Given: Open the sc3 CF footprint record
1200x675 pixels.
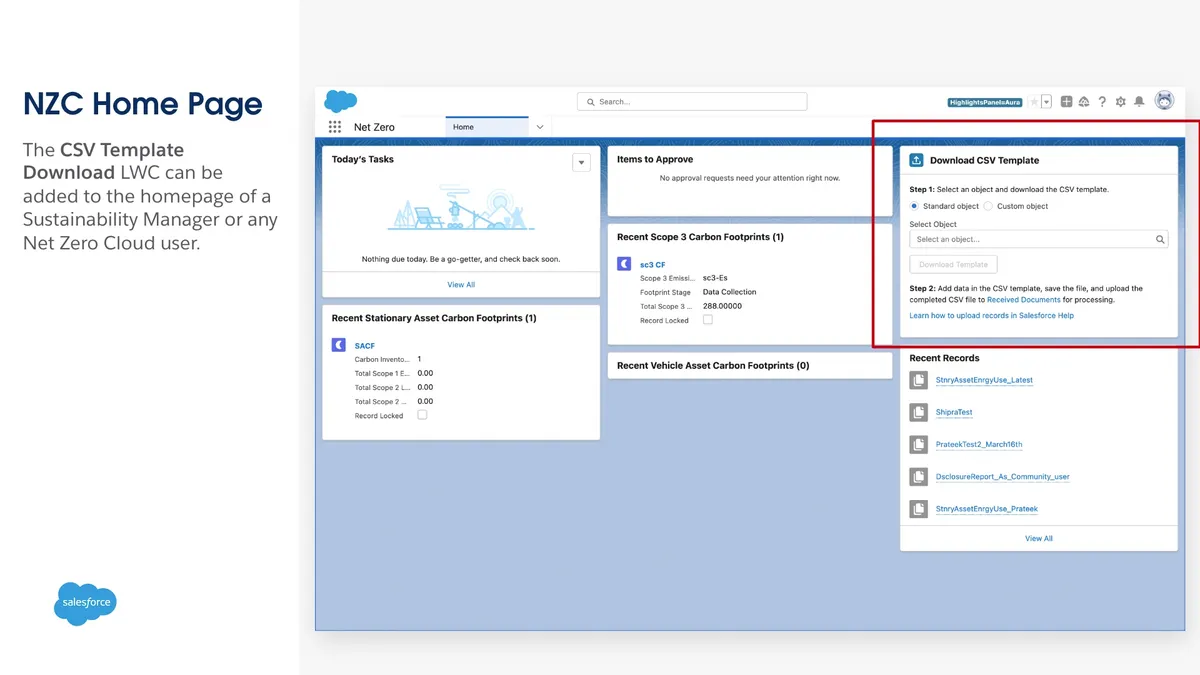Looking at the screenshot, I should (x=653, y=265).
